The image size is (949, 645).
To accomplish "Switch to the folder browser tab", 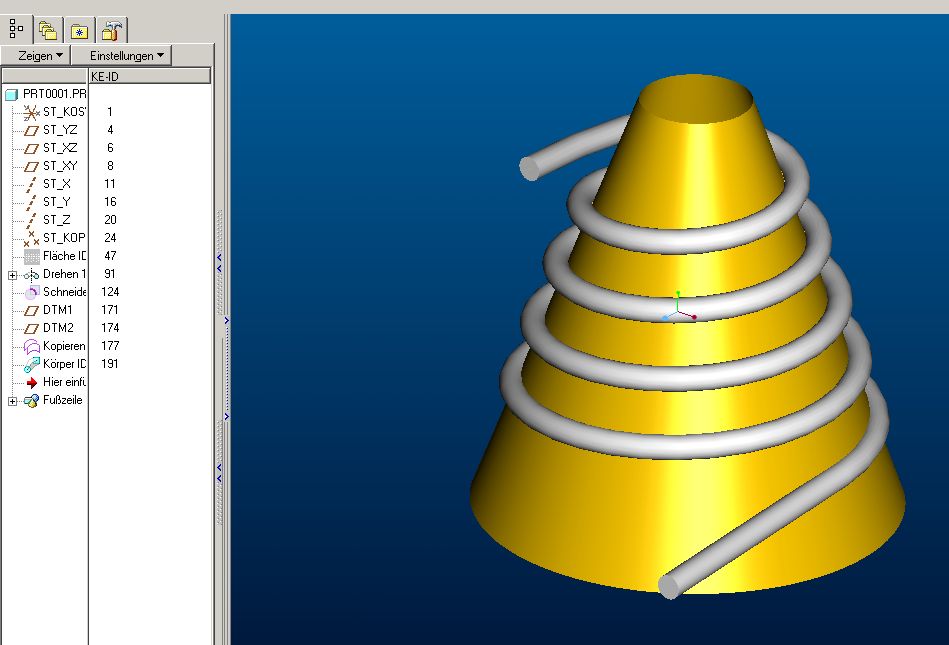I will pos(48,30).
